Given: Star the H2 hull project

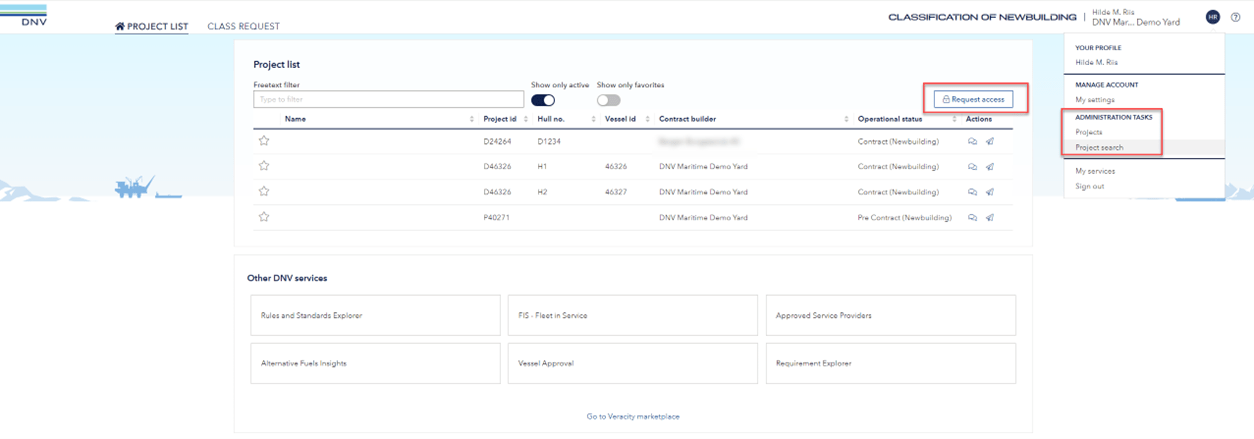Looking at the screenshot, I should coord(264,191).
